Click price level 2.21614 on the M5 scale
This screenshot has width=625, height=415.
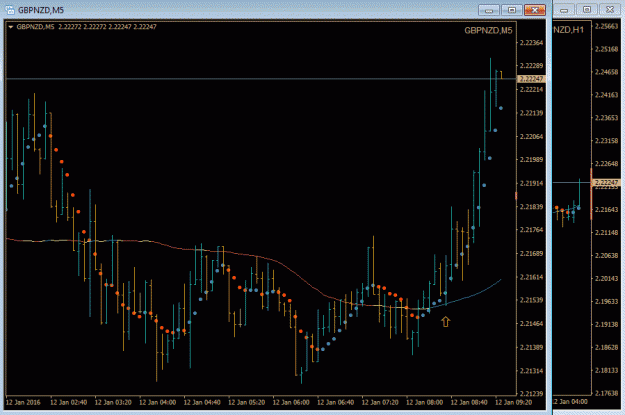(531, 277)
